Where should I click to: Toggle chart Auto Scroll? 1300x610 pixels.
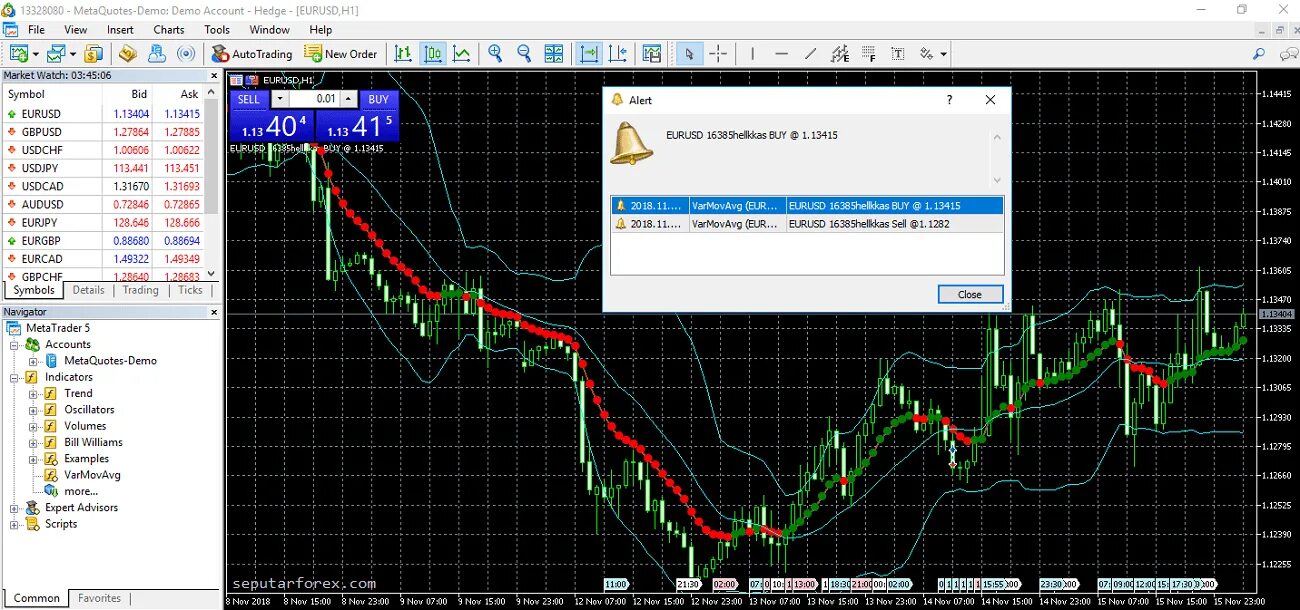(x=589, y=54)
